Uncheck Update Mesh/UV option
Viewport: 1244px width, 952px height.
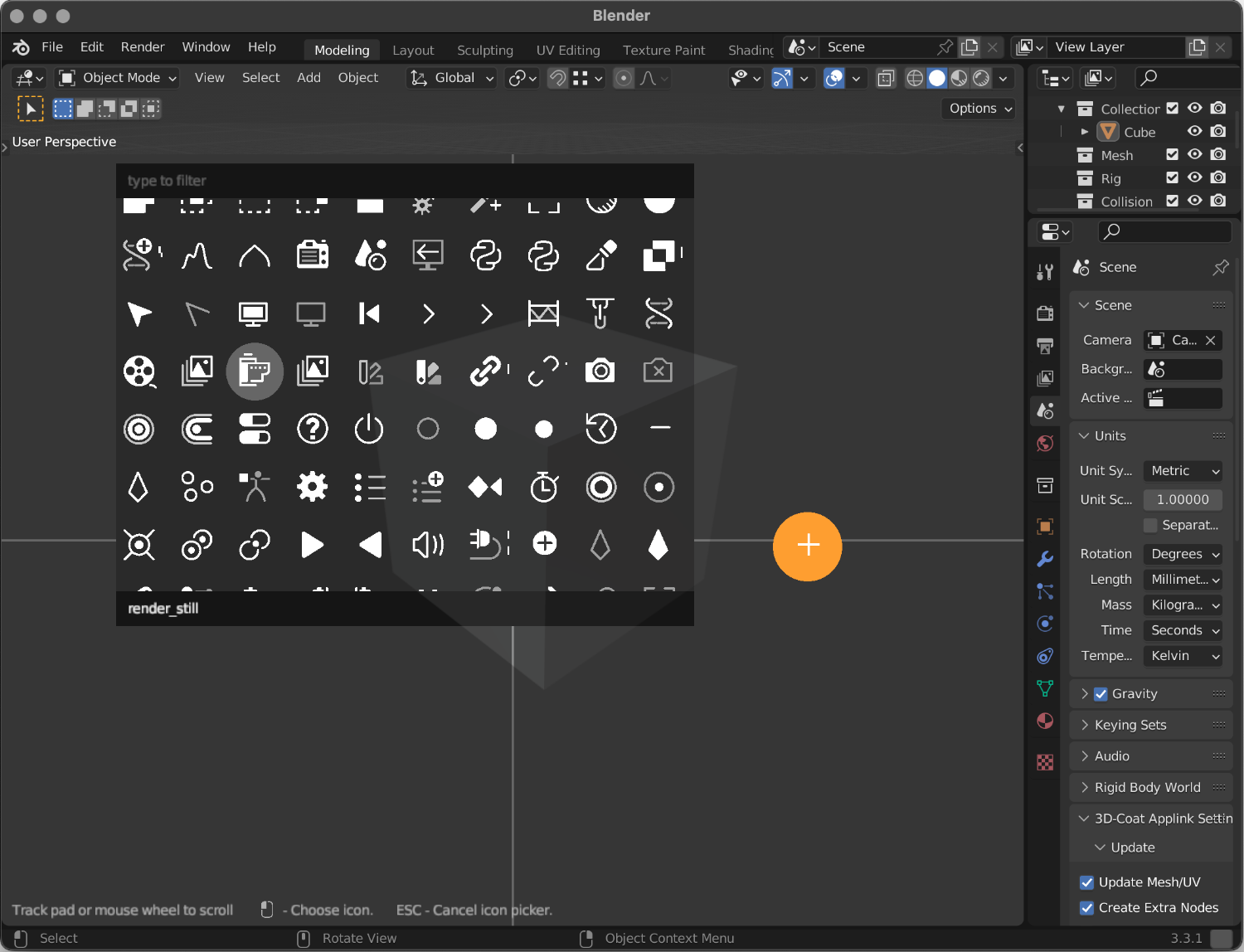click(1086, 882)
